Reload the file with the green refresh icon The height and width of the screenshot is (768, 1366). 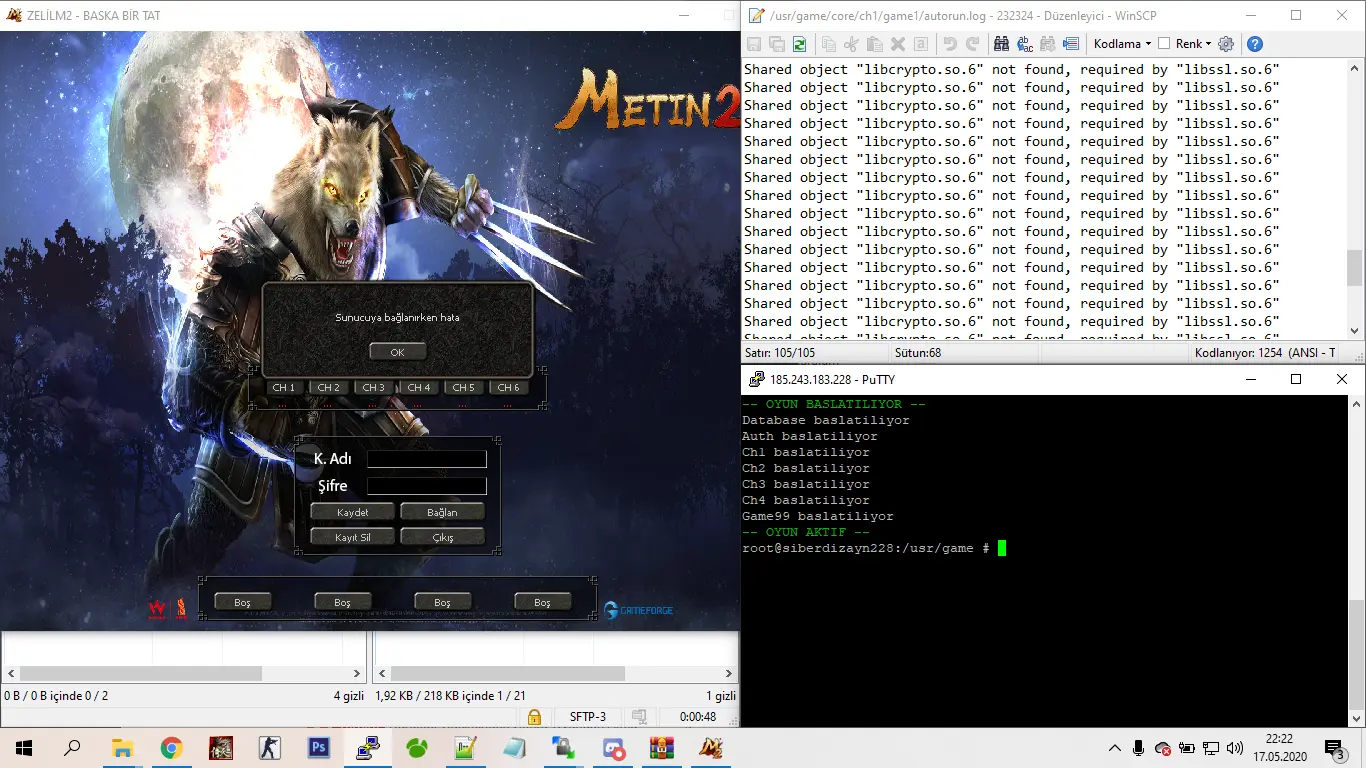click(x=800, y=44)
